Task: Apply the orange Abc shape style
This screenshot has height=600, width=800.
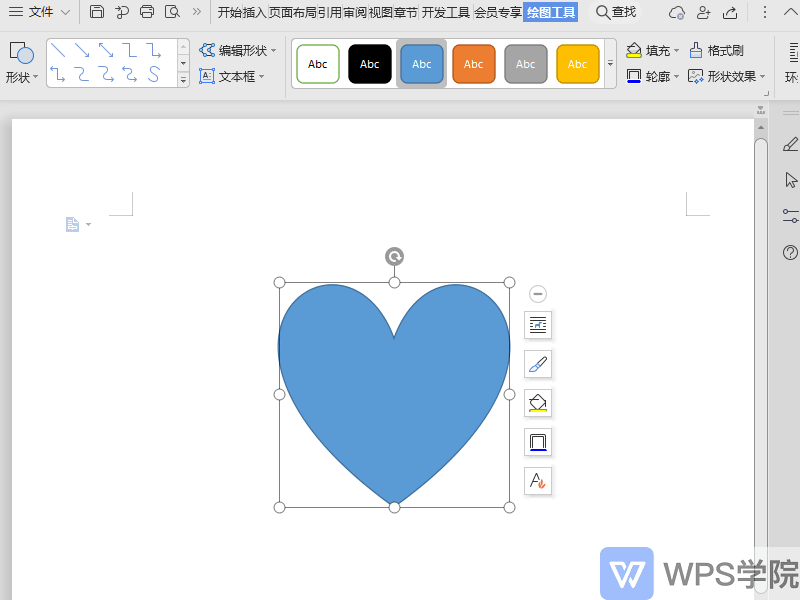Action: [473, 64]
